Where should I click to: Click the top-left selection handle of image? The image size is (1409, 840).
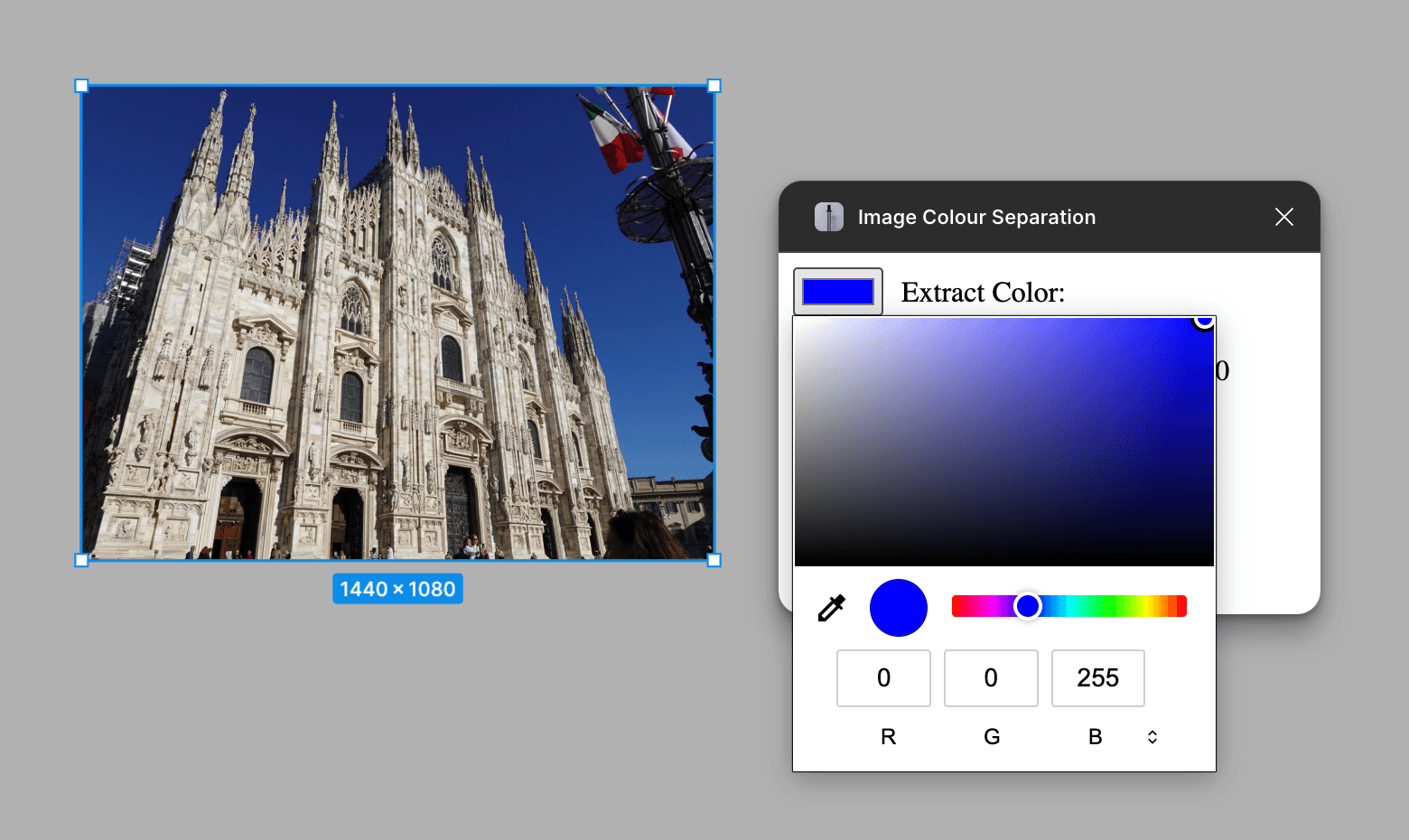click(x=81, y=86)
